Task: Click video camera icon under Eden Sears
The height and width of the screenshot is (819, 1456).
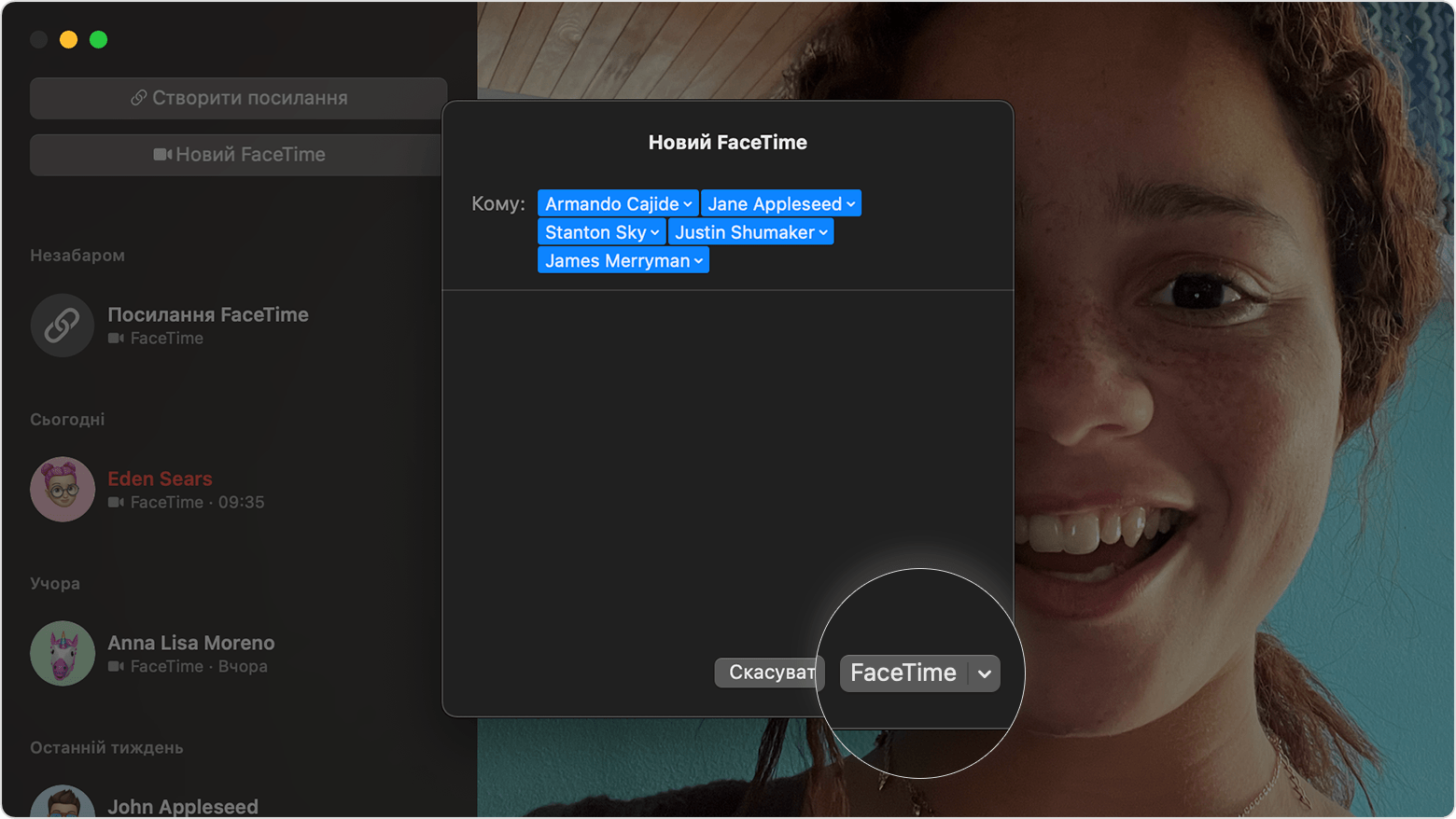Action: pyautogui.click(x=116, y=503)
